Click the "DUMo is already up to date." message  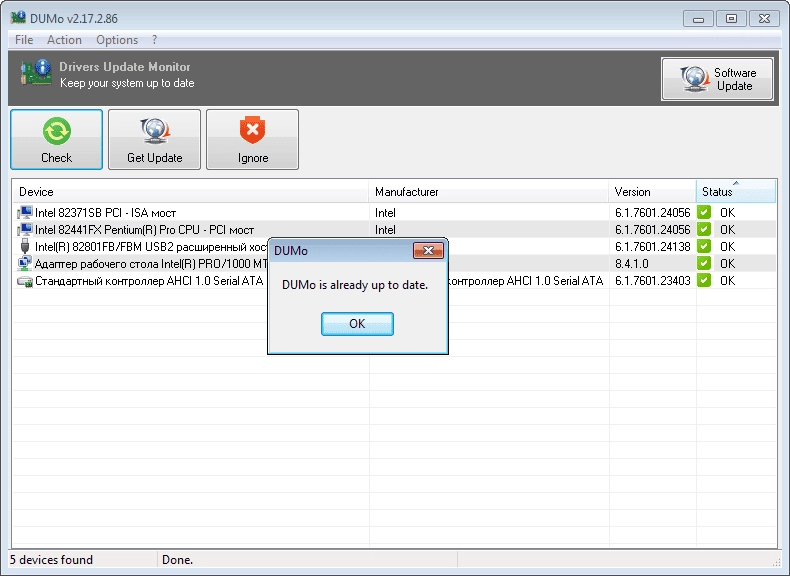coord(355,285)
